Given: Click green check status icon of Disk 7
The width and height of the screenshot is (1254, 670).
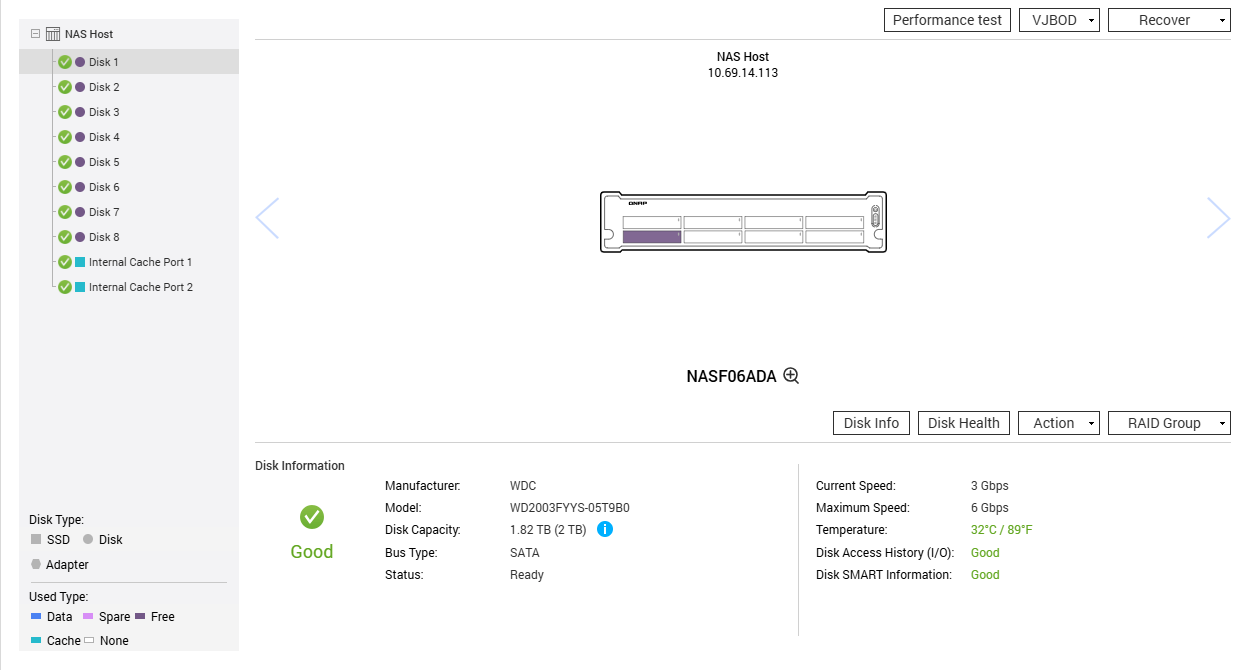Looking at the screenshot, I should click(65, 212).
